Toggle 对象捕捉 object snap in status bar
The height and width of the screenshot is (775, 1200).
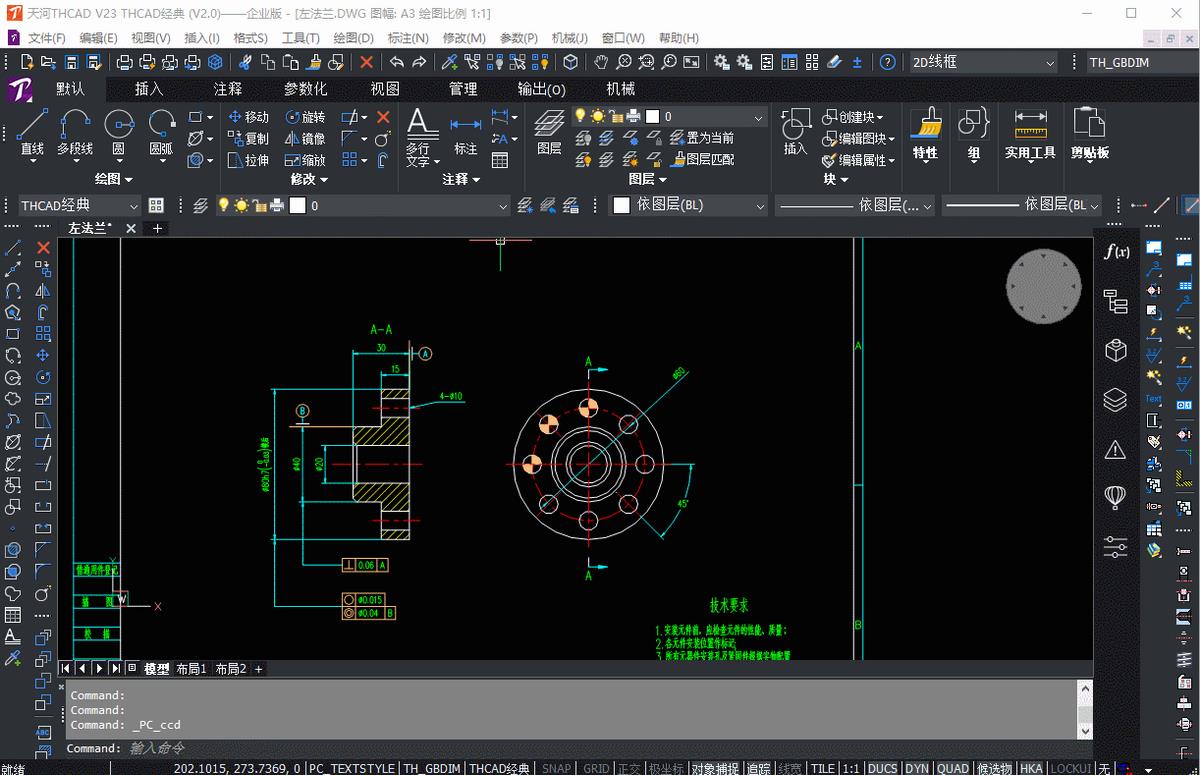tap(715, 768)
